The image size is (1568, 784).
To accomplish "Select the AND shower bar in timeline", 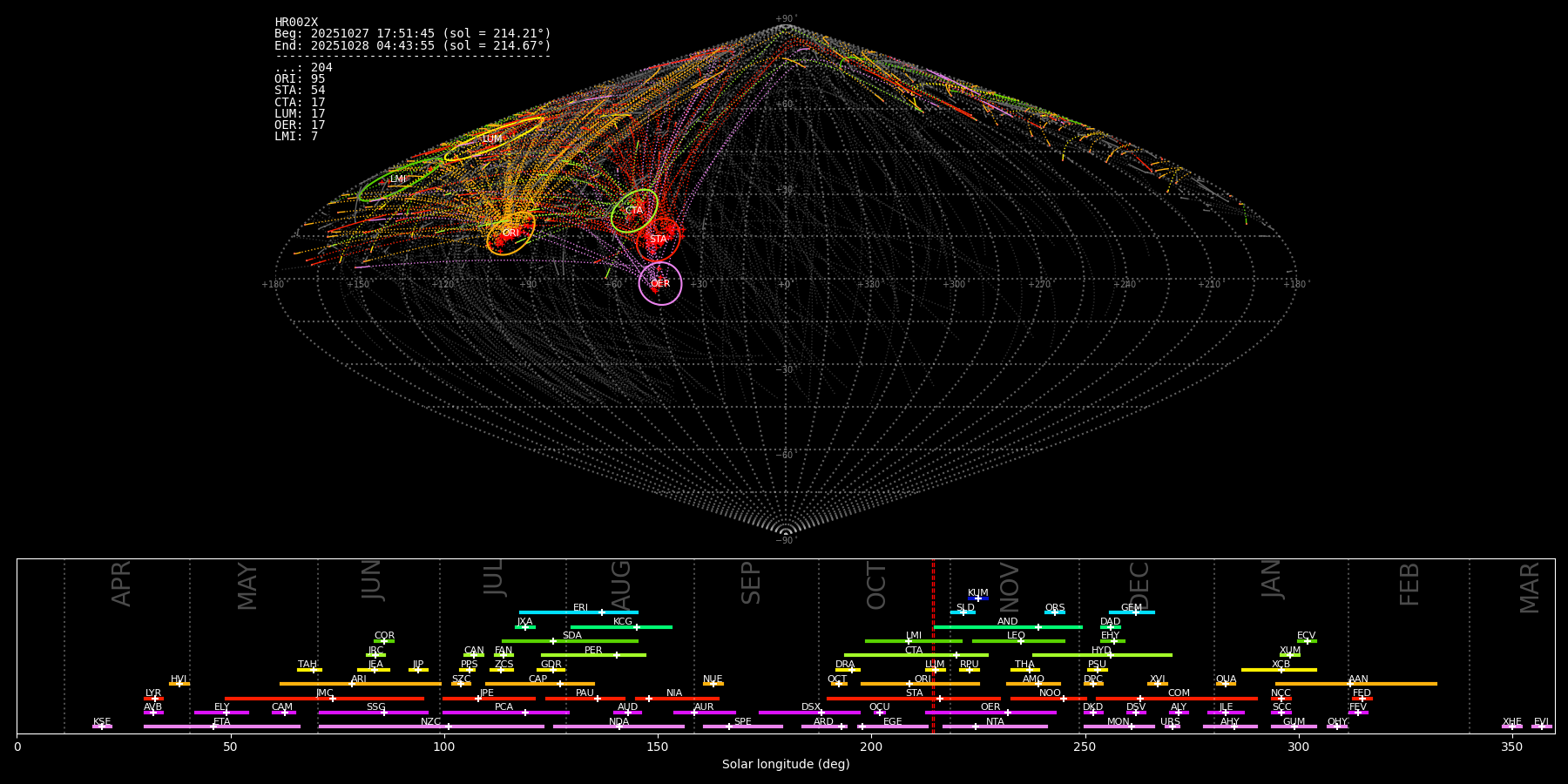I will [x=1008, y=626].
